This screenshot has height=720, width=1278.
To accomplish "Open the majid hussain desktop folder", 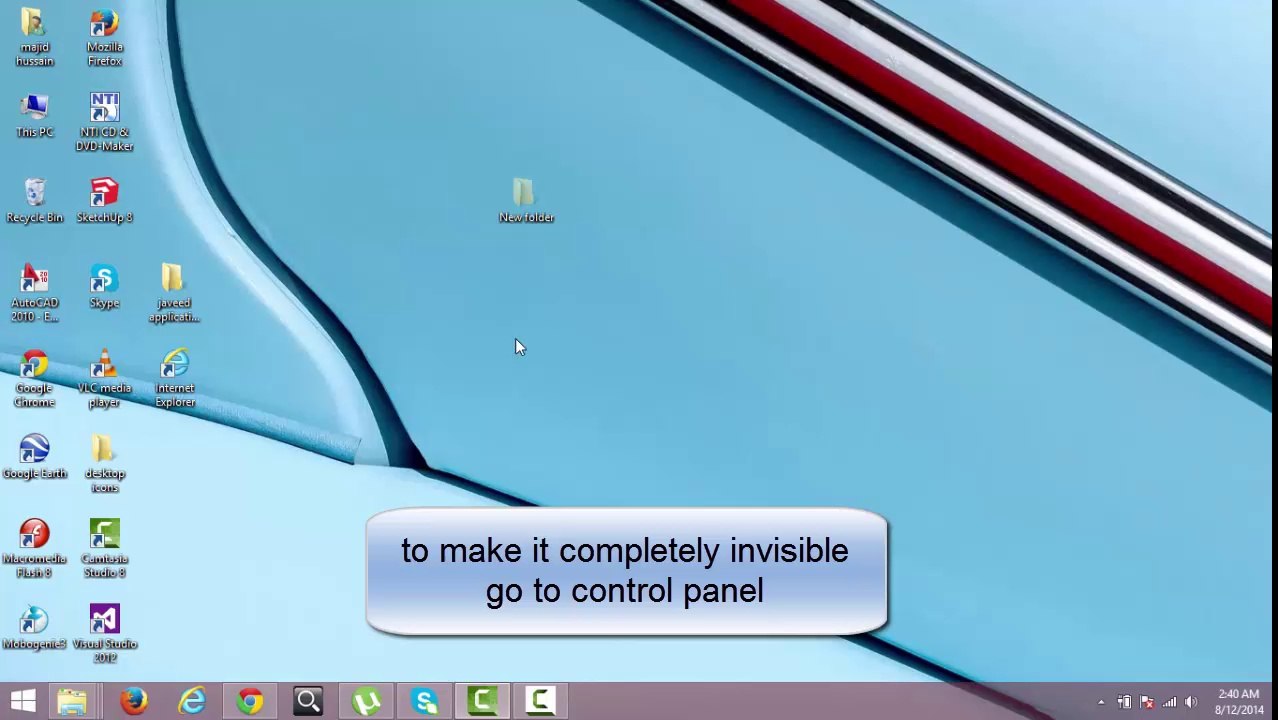I will tap(34, 38).
